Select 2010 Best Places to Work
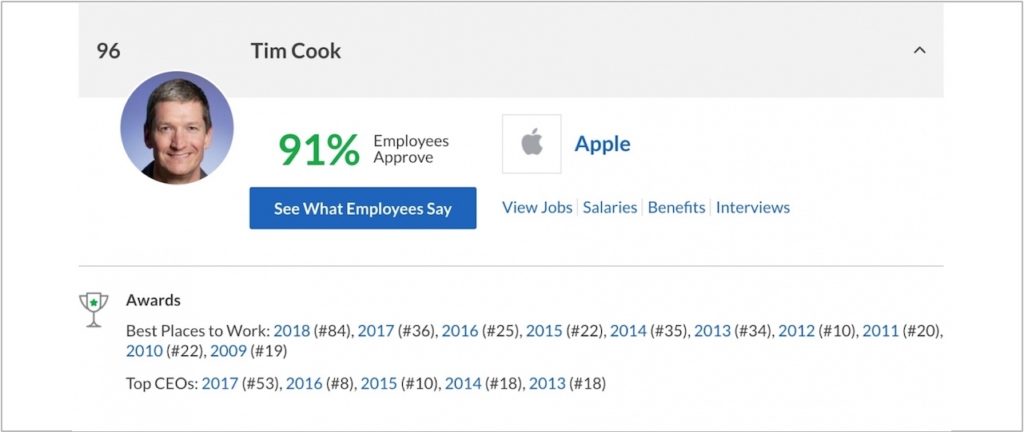This screenshot has height=432, width=1024. pos(144,351)
